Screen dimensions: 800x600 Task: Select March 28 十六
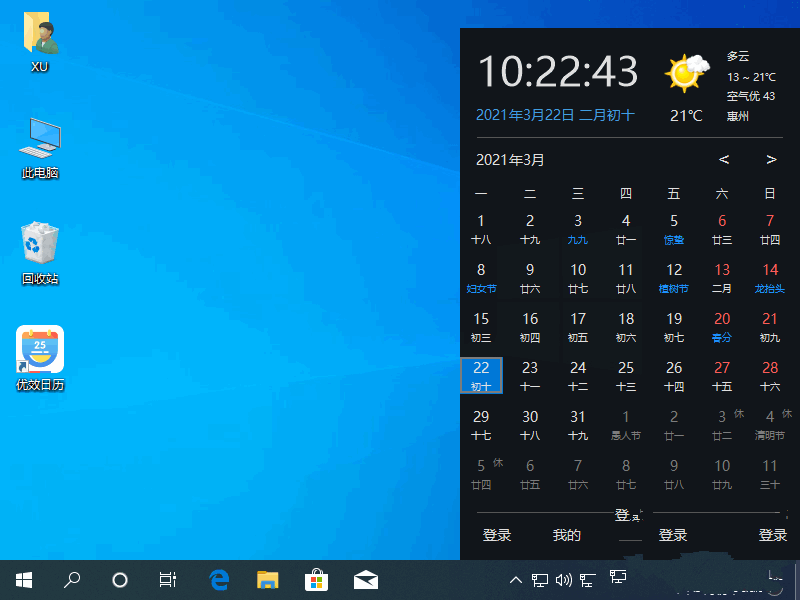770,376
